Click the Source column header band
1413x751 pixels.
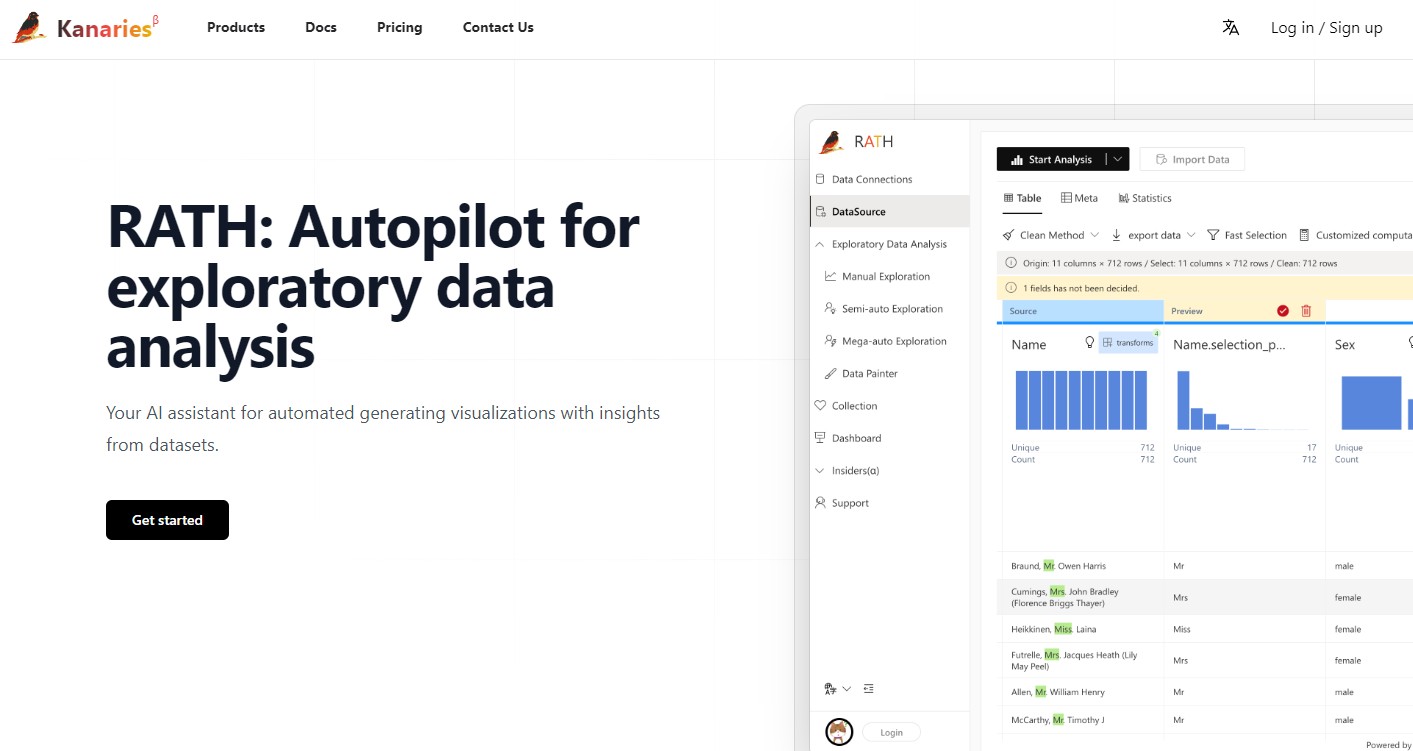click(x=1082, y=311)
